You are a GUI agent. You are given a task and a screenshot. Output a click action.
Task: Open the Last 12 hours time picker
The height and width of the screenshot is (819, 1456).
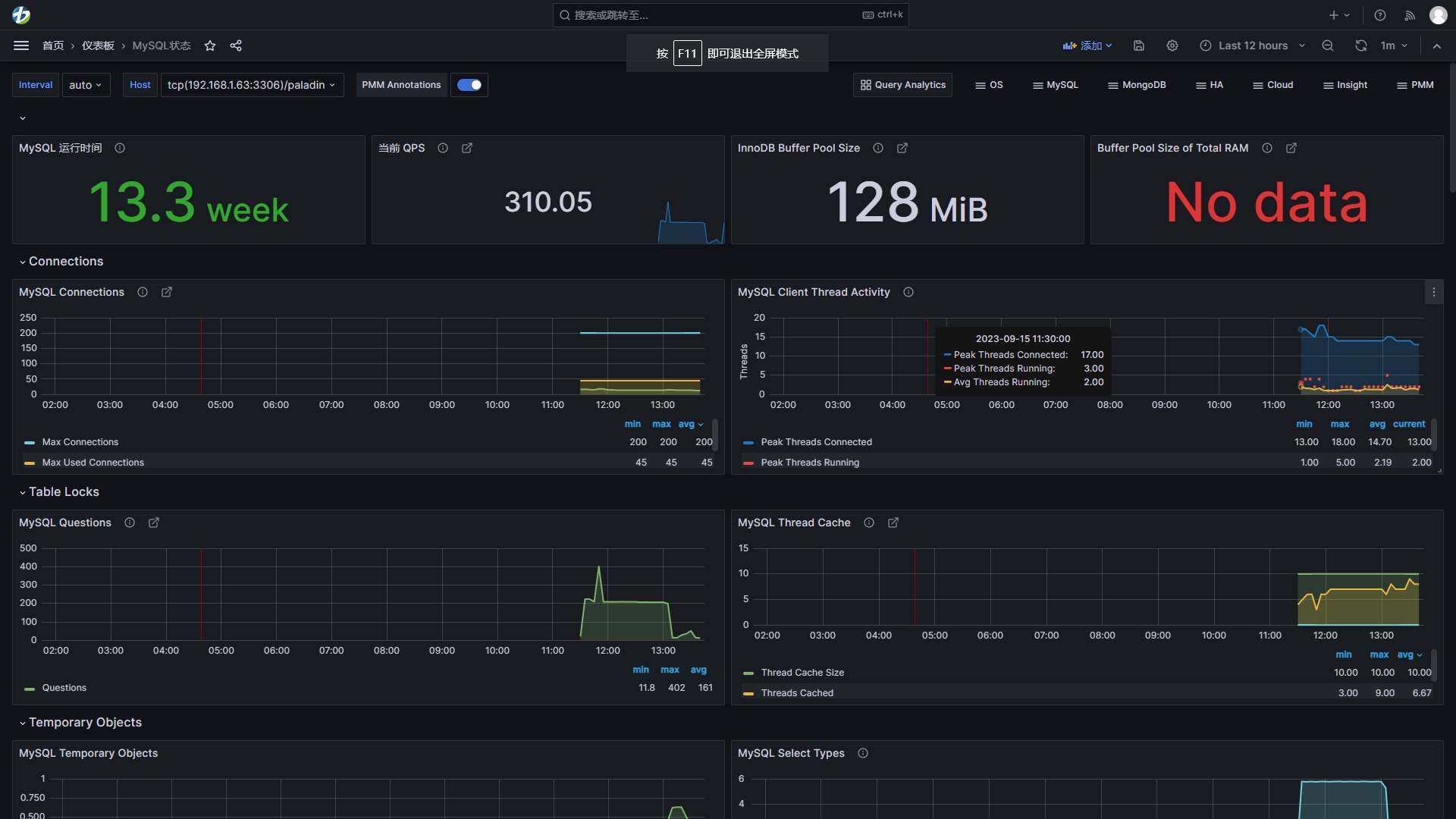pos(1252,45)
